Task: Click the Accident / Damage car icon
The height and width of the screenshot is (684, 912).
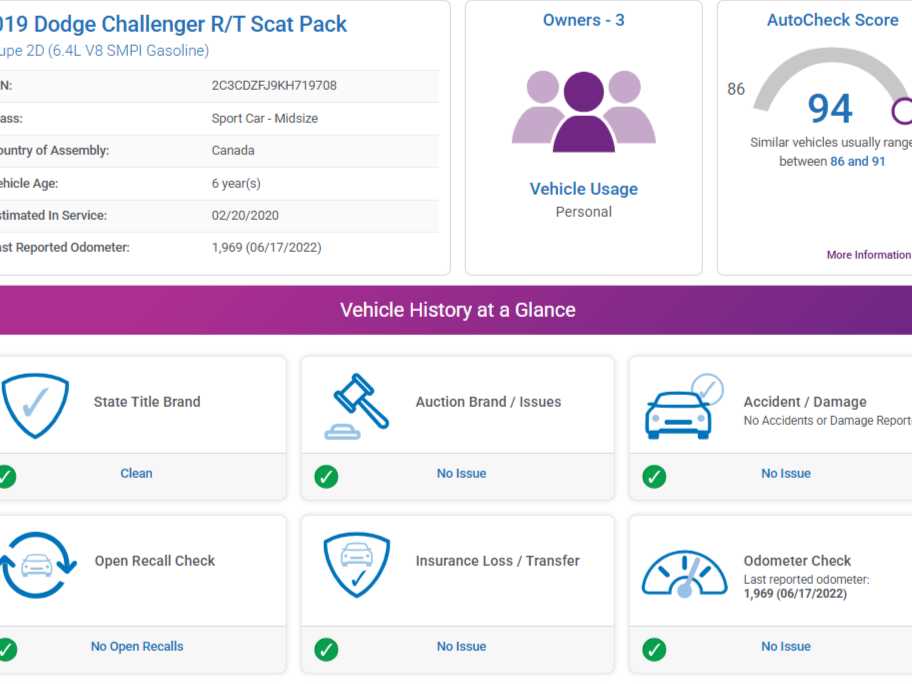Action: 684,406
